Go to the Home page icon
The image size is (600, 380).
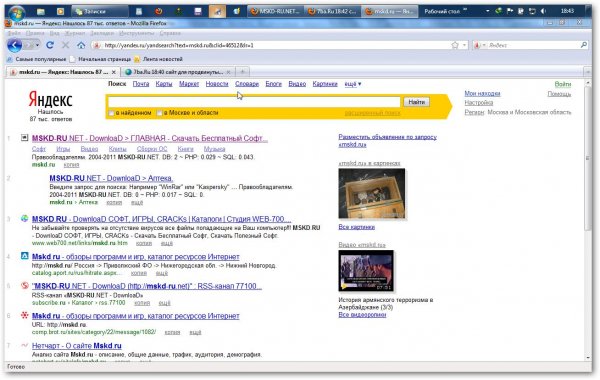point(81,45)
